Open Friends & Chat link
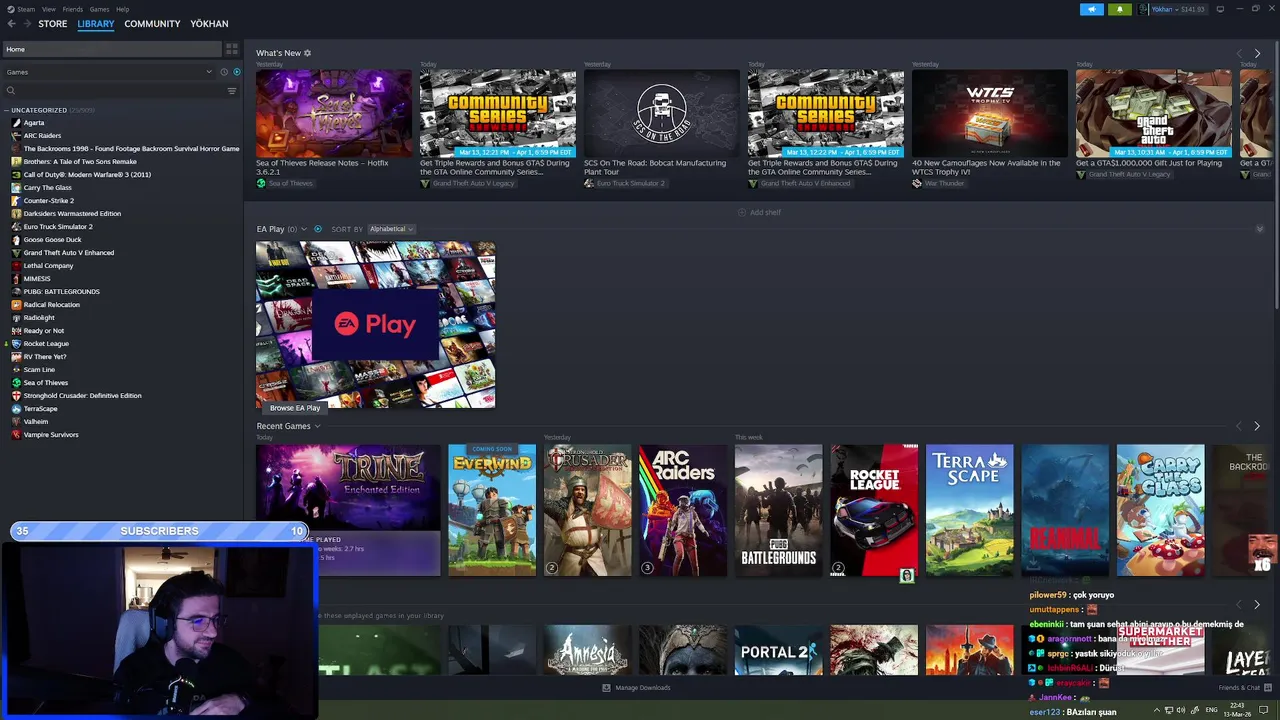The width and height of the screenshot is (1280, 720). point(1239,688)
